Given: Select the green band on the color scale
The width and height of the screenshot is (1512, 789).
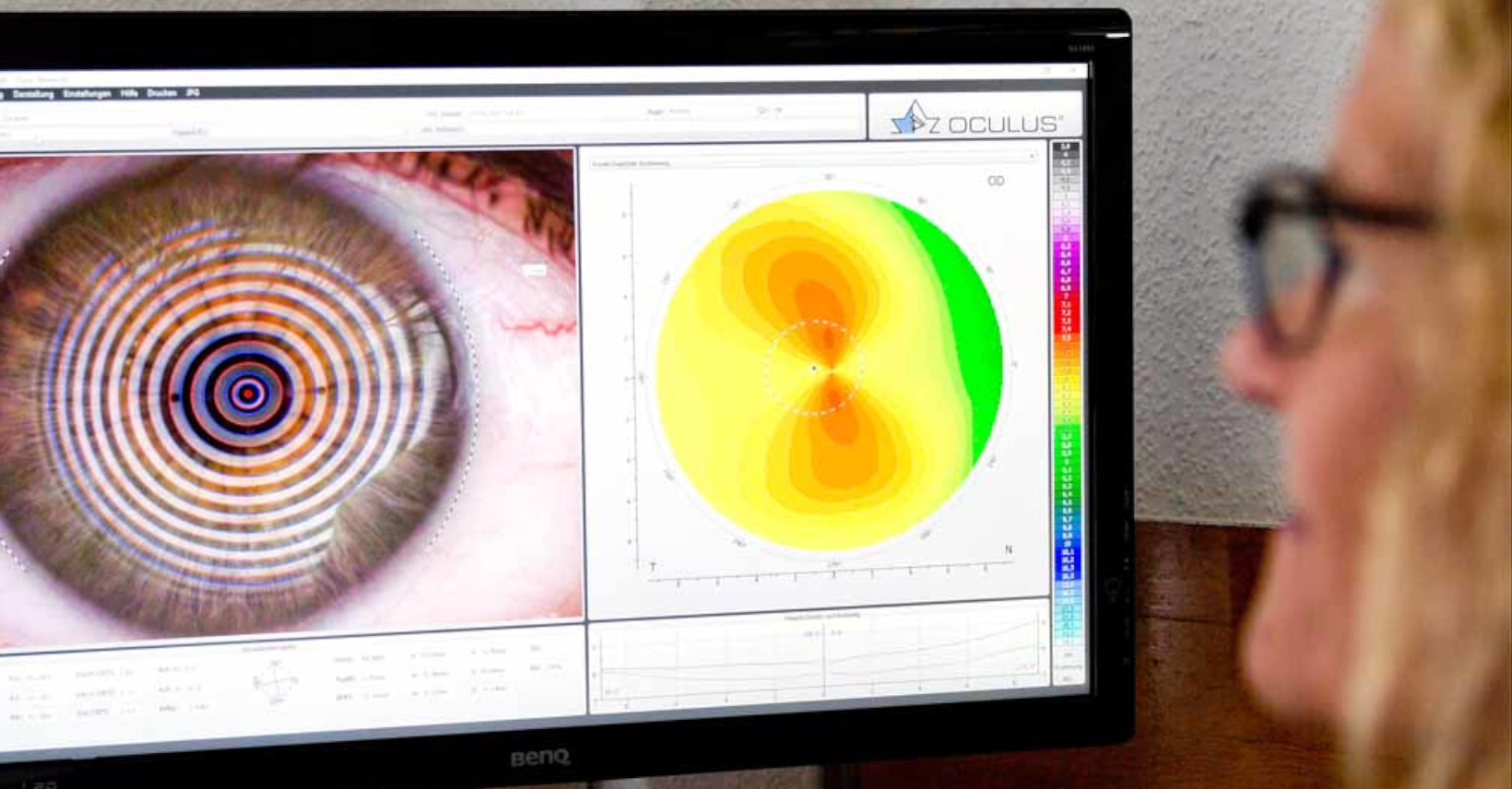Looking at the screenshot, I should pos(1067,461).
